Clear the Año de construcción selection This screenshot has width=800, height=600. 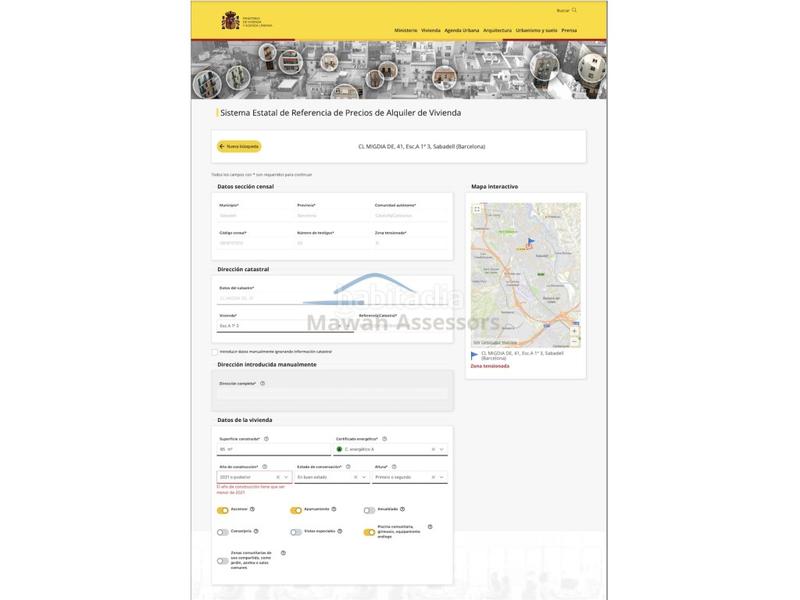(x=278, y=477)
